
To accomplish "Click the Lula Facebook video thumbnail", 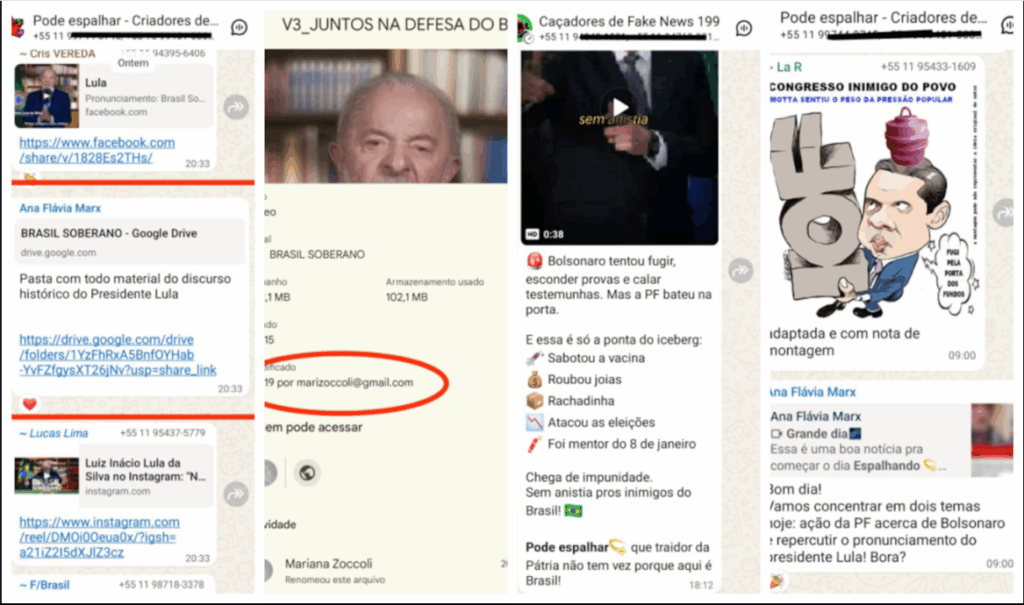I will pos(46,97).
